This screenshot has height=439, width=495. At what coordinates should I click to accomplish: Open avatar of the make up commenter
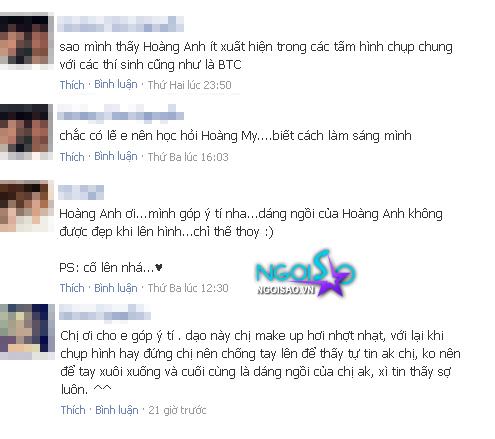[27, 331]
